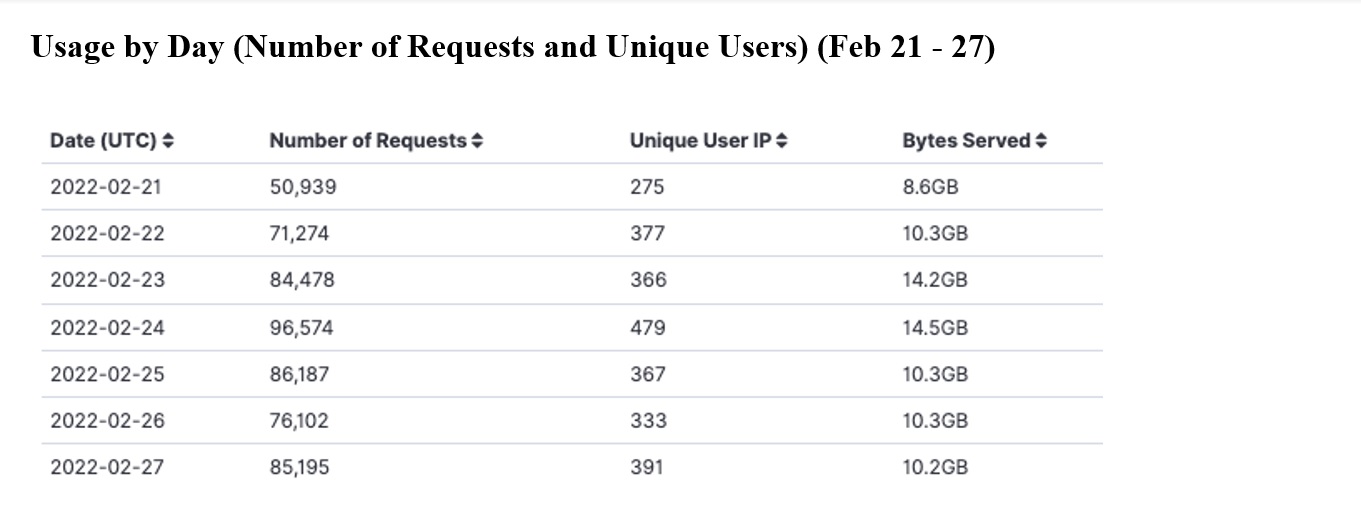Select the 8.6GB bytes served cell
Viewport: 1361px width, 519px height.
pos(930,187)
